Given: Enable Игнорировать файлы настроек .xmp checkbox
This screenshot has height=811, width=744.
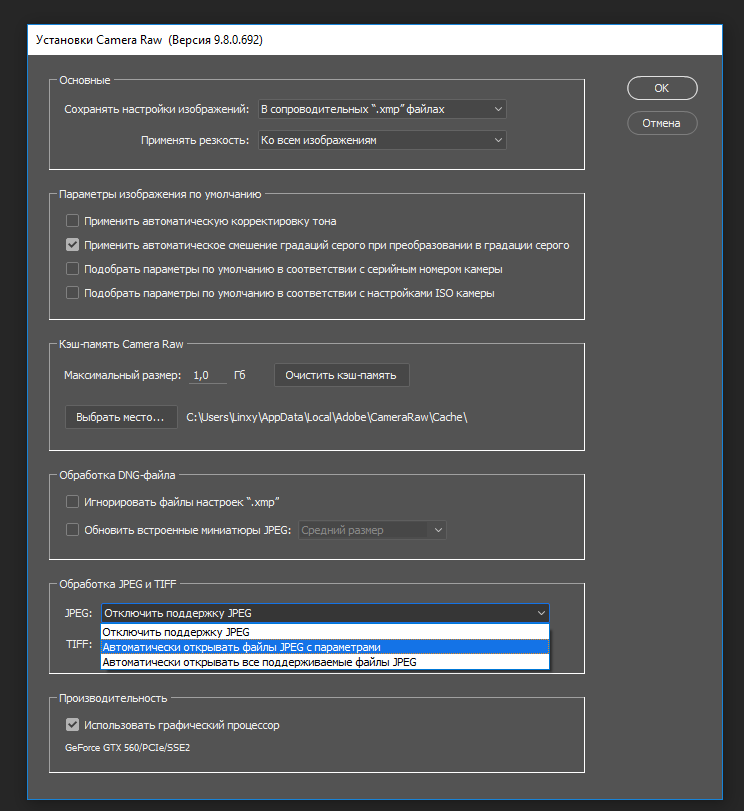Looking at the screenshot, I should coord(72,502).
